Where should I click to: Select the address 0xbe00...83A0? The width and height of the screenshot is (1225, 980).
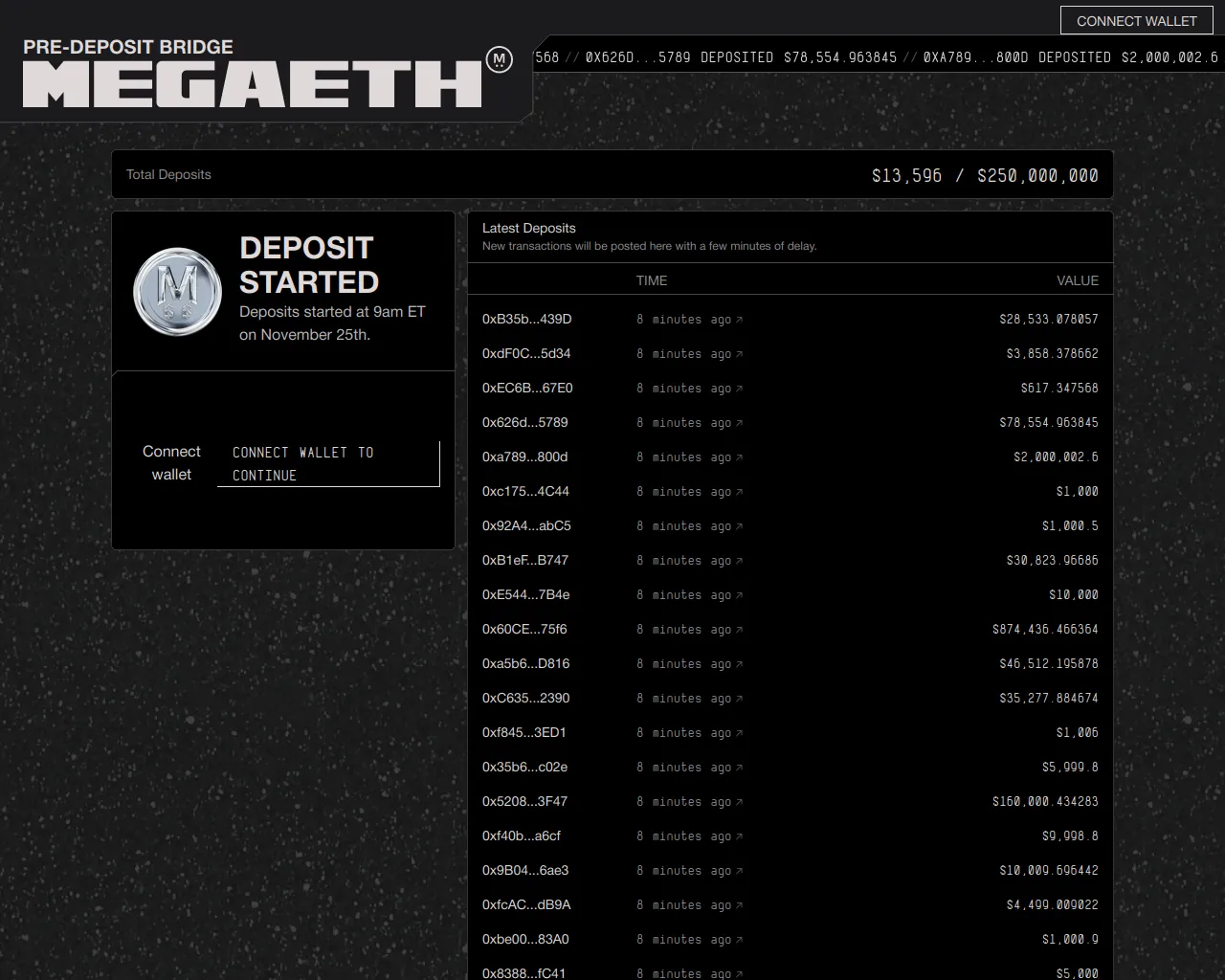pyautogui.click(x=525, y=939)
